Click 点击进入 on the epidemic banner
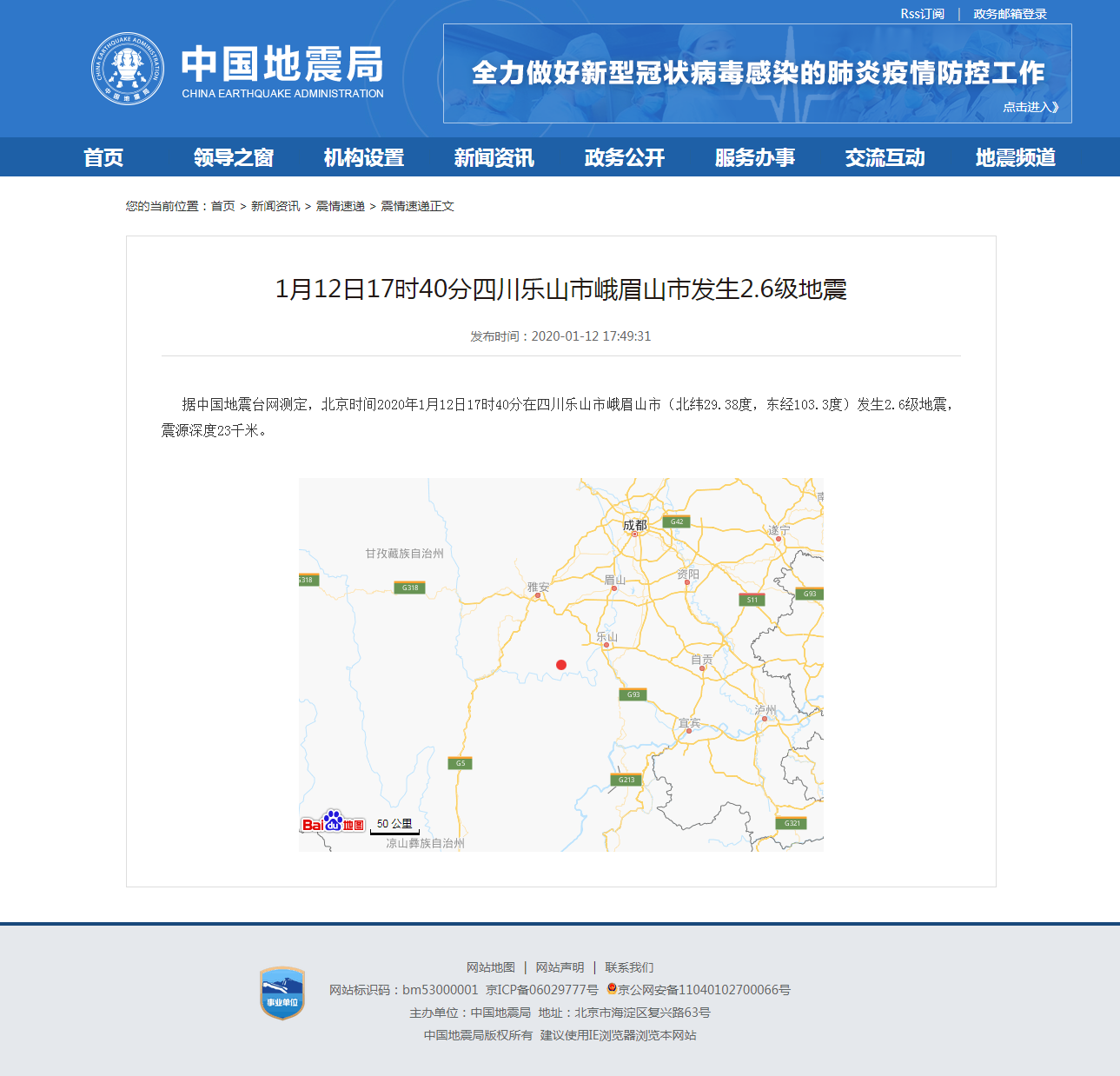Screen dimensions: 1120x1076 coord(1030,107)
